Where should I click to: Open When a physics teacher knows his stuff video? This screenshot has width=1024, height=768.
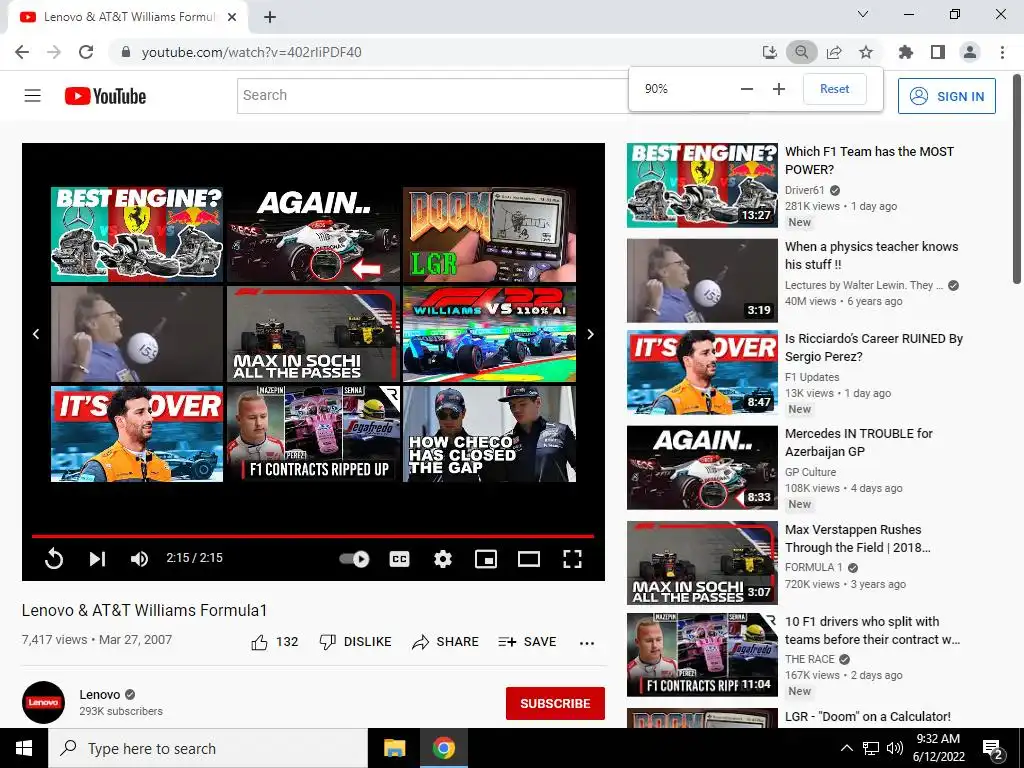point(871,255)
